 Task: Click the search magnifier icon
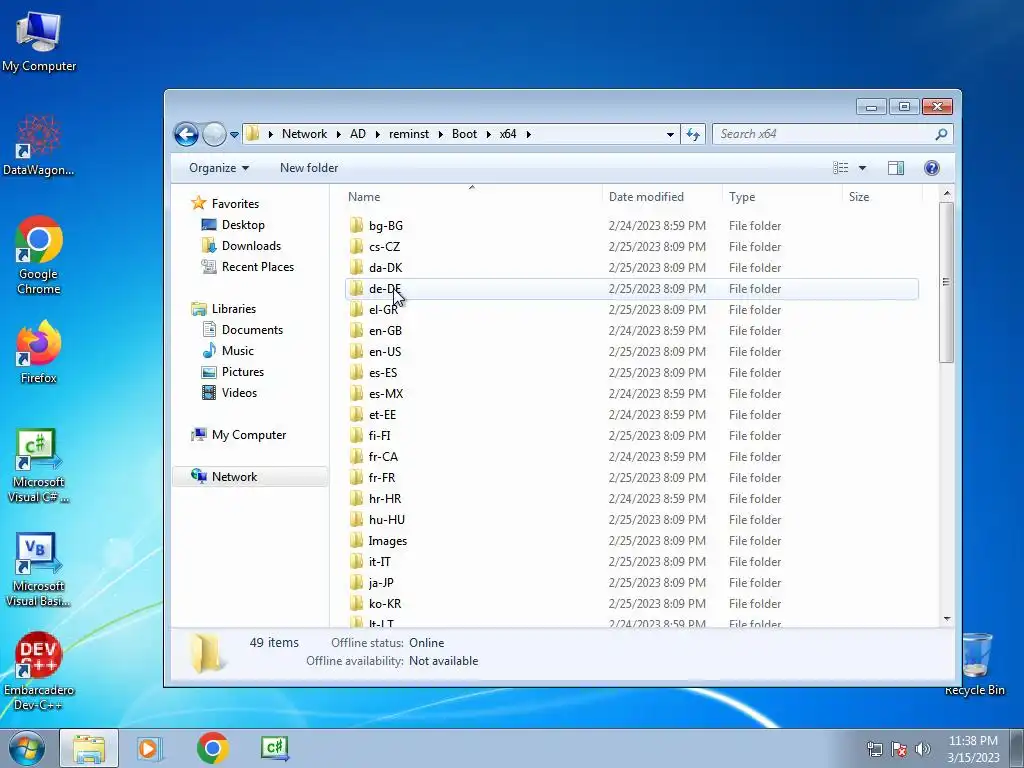click(x=941, y=134)
